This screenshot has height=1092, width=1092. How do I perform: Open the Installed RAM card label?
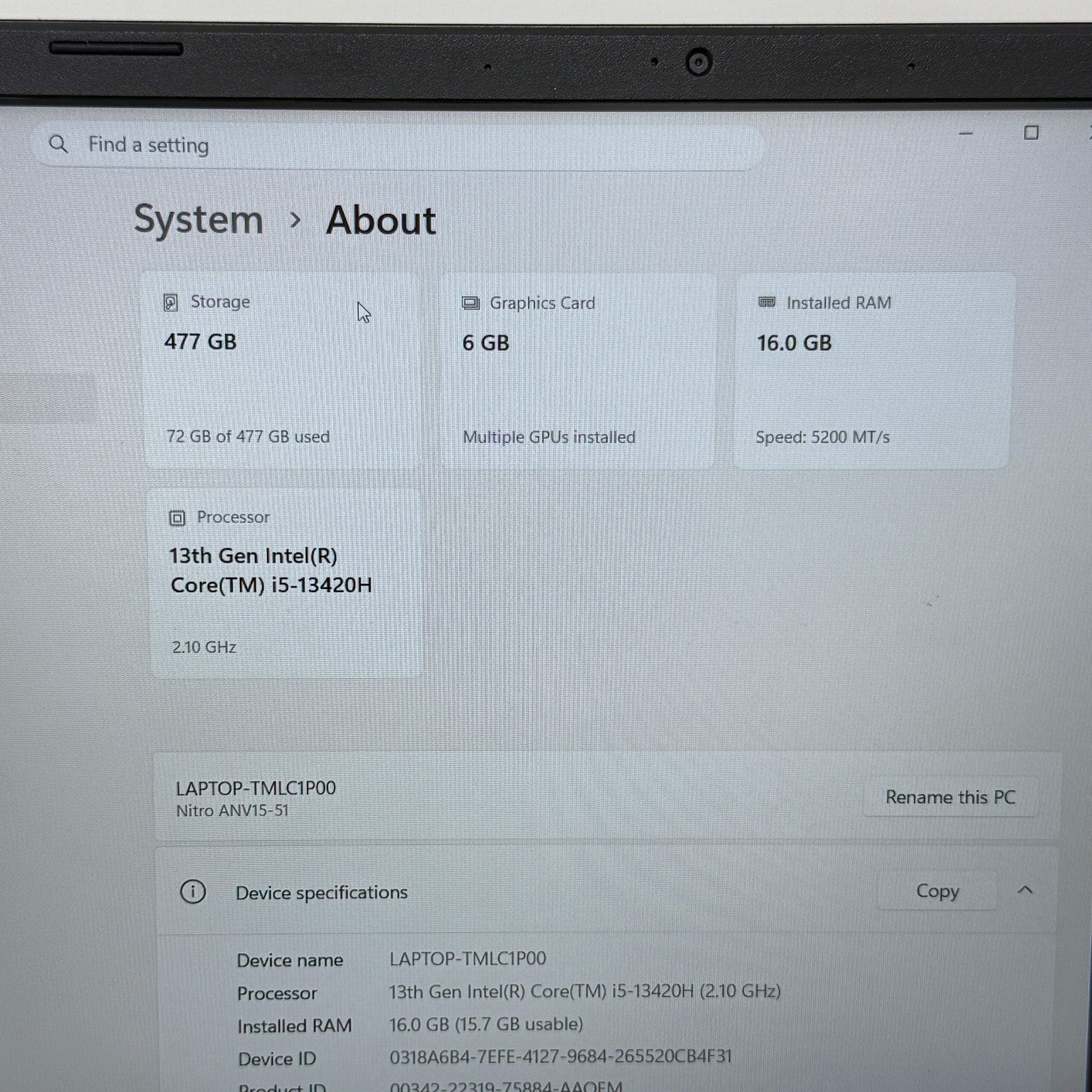(x=839, y=303)
